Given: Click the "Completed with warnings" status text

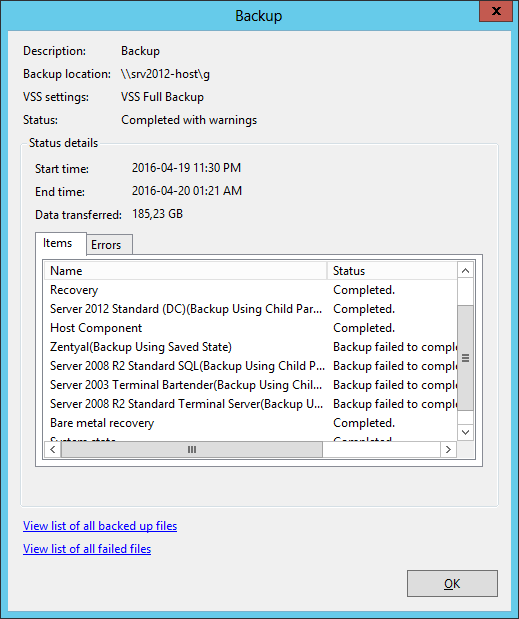Looking at the screenshot, I should [x=189, y=120].
